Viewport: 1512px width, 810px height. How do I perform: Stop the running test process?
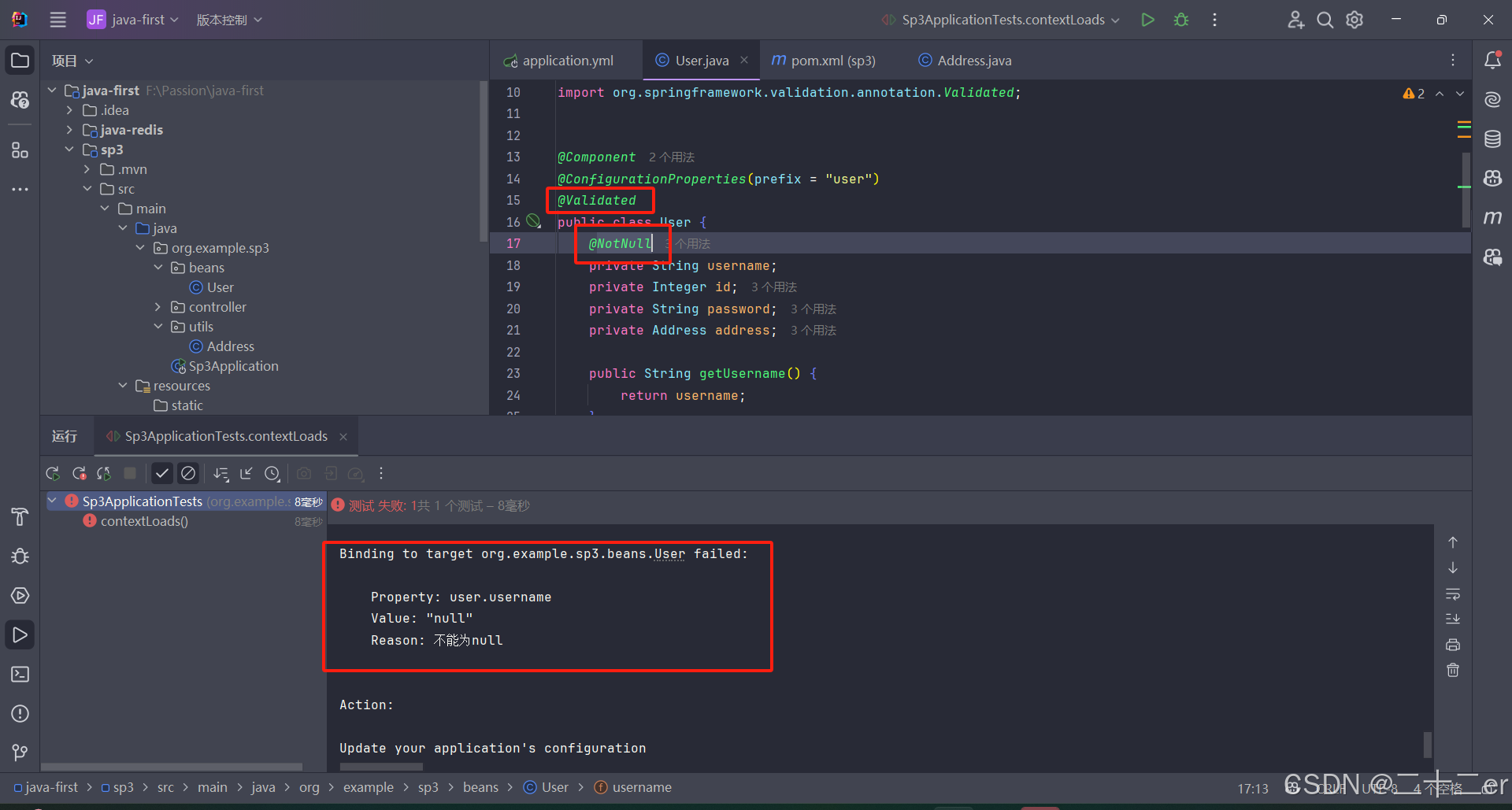130,473
